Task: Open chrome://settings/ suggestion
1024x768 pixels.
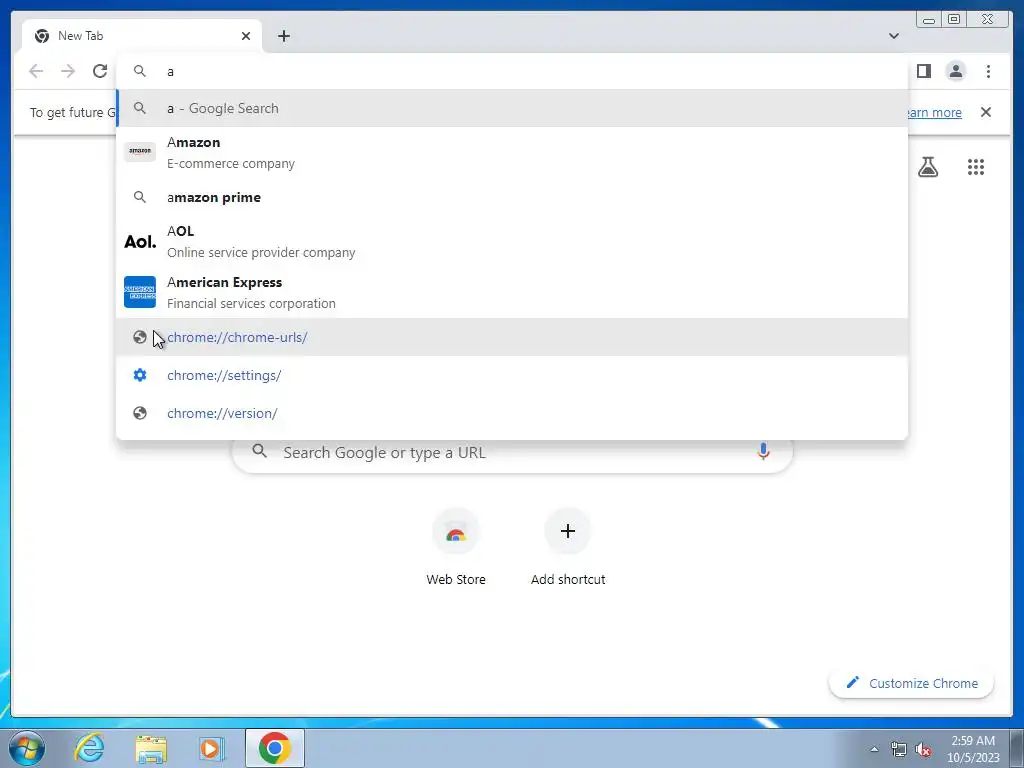Action: [x=512, y=375]
